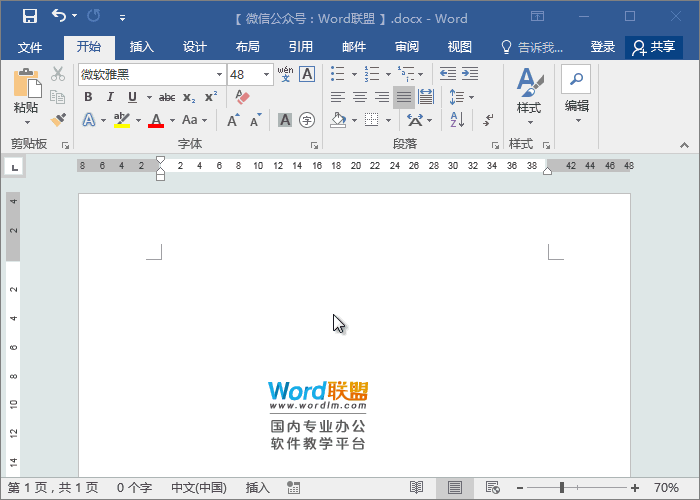
Task: Click the 共享 share button
Action: (x=654, y=47)
